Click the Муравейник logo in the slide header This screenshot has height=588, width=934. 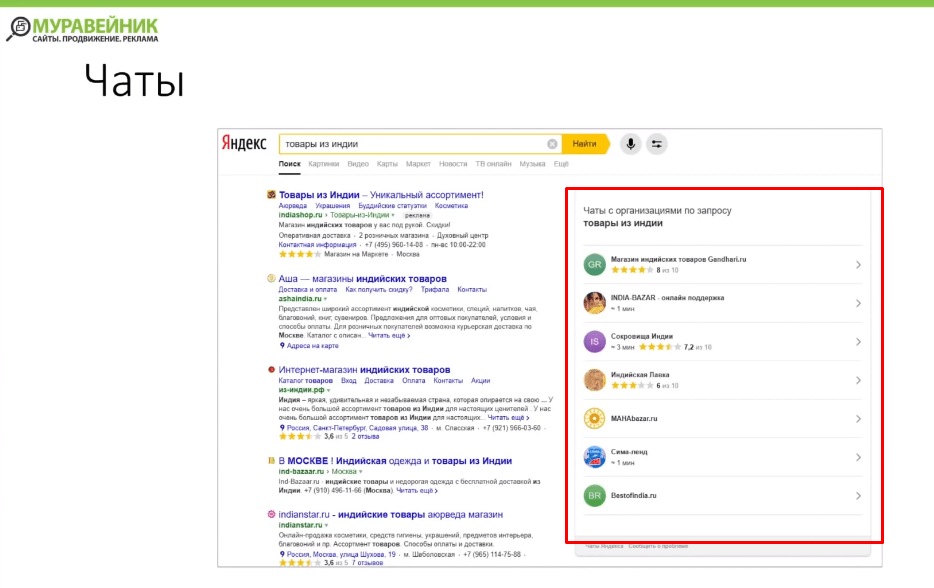click(83, 30)
